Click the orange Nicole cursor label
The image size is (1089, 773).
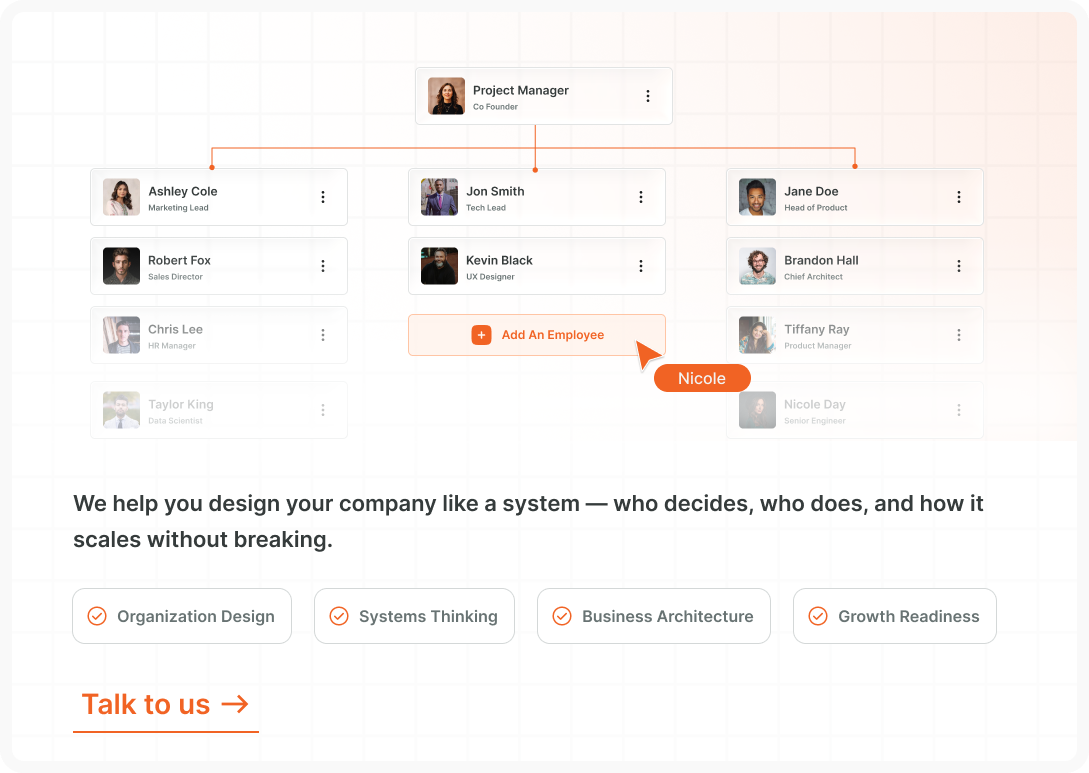click(702, 378)
